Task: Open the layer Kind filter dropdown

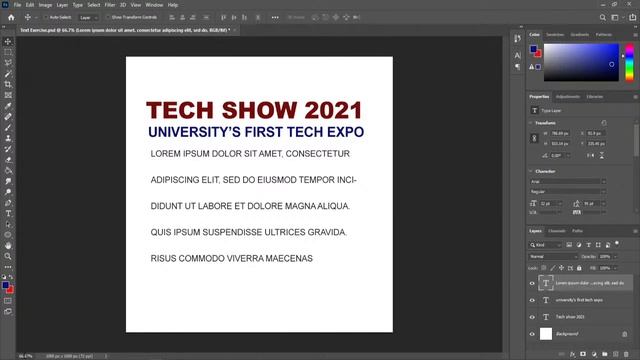Action: pos(546,245)
